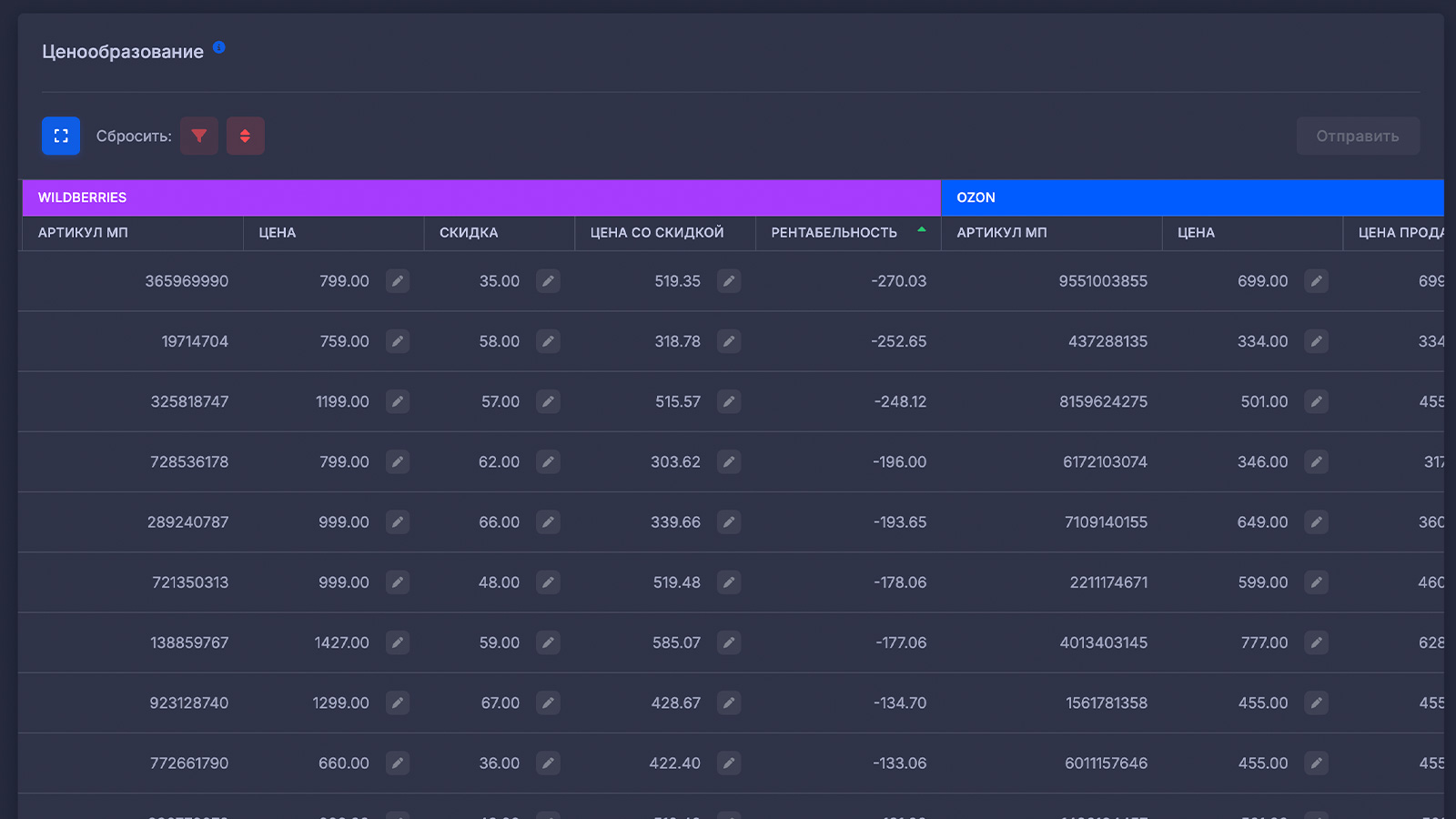Select Ozon article 9551003855
Screen dimensions: 1456x819
(1103, 281)
